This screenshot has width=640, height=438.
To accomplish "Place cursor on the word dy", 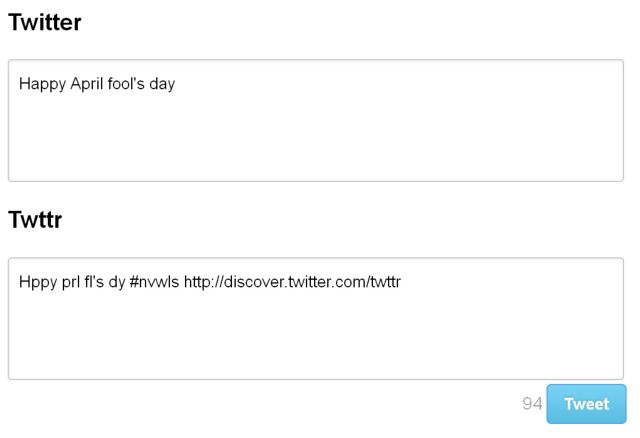I will [117, 282].
